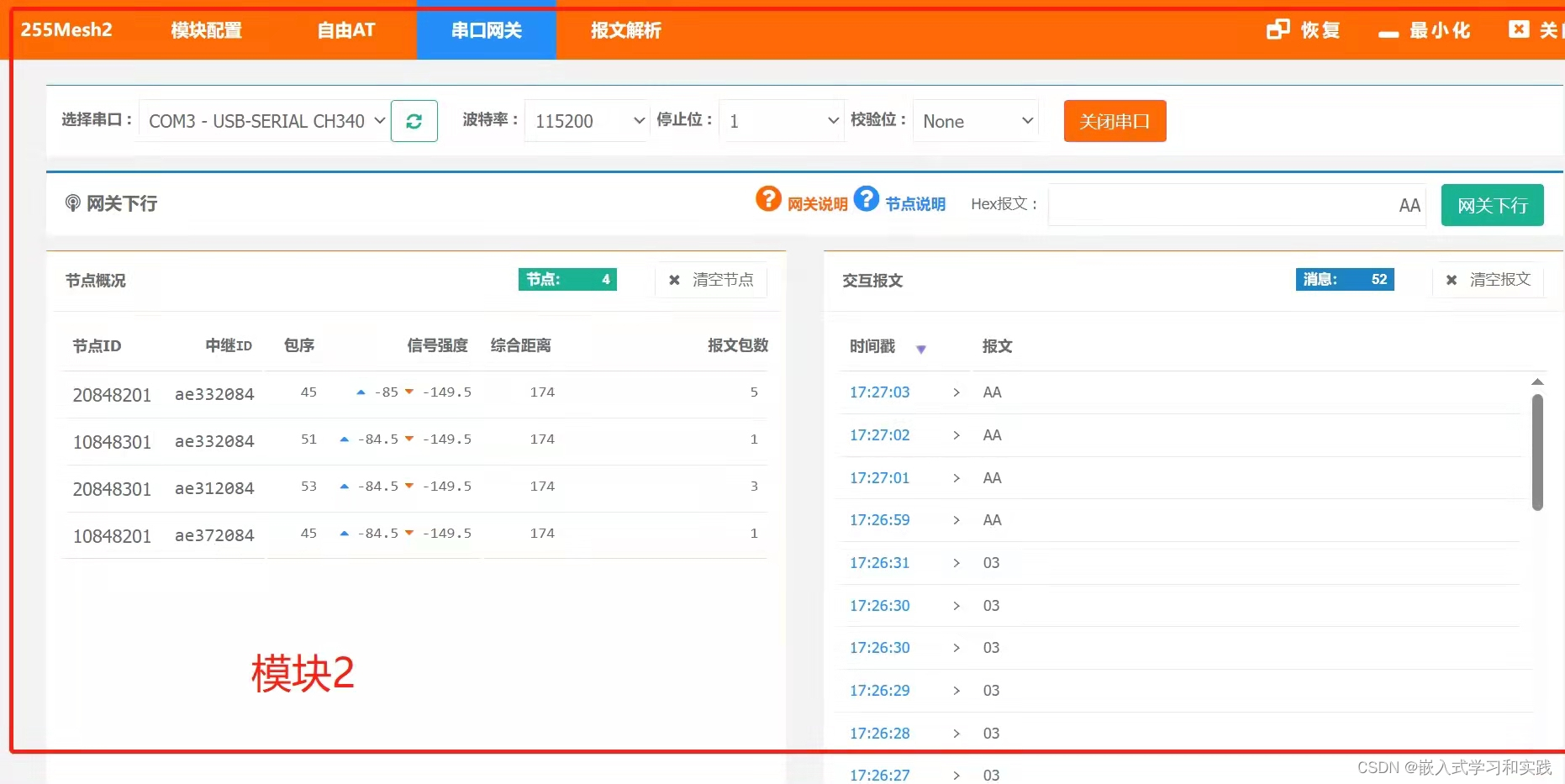Screen dimensions: 1565x784
Task: Open the 网关说明 link
Action: 817,204
